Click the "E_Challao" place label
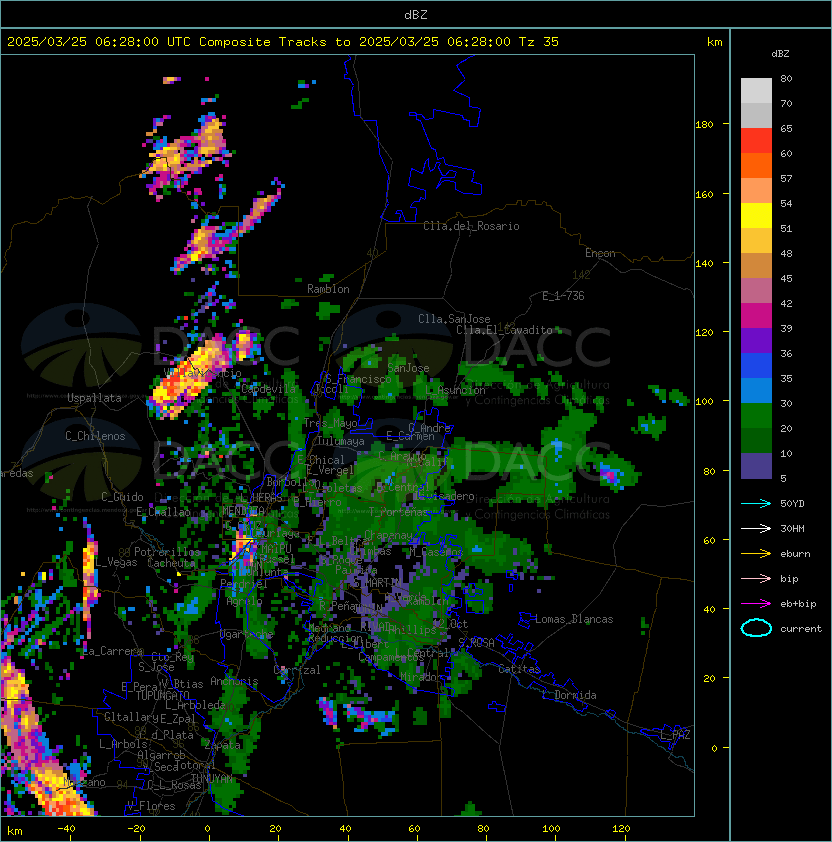Image resolution: width=832 pixels, height=842 pixels. pos(163,512)
